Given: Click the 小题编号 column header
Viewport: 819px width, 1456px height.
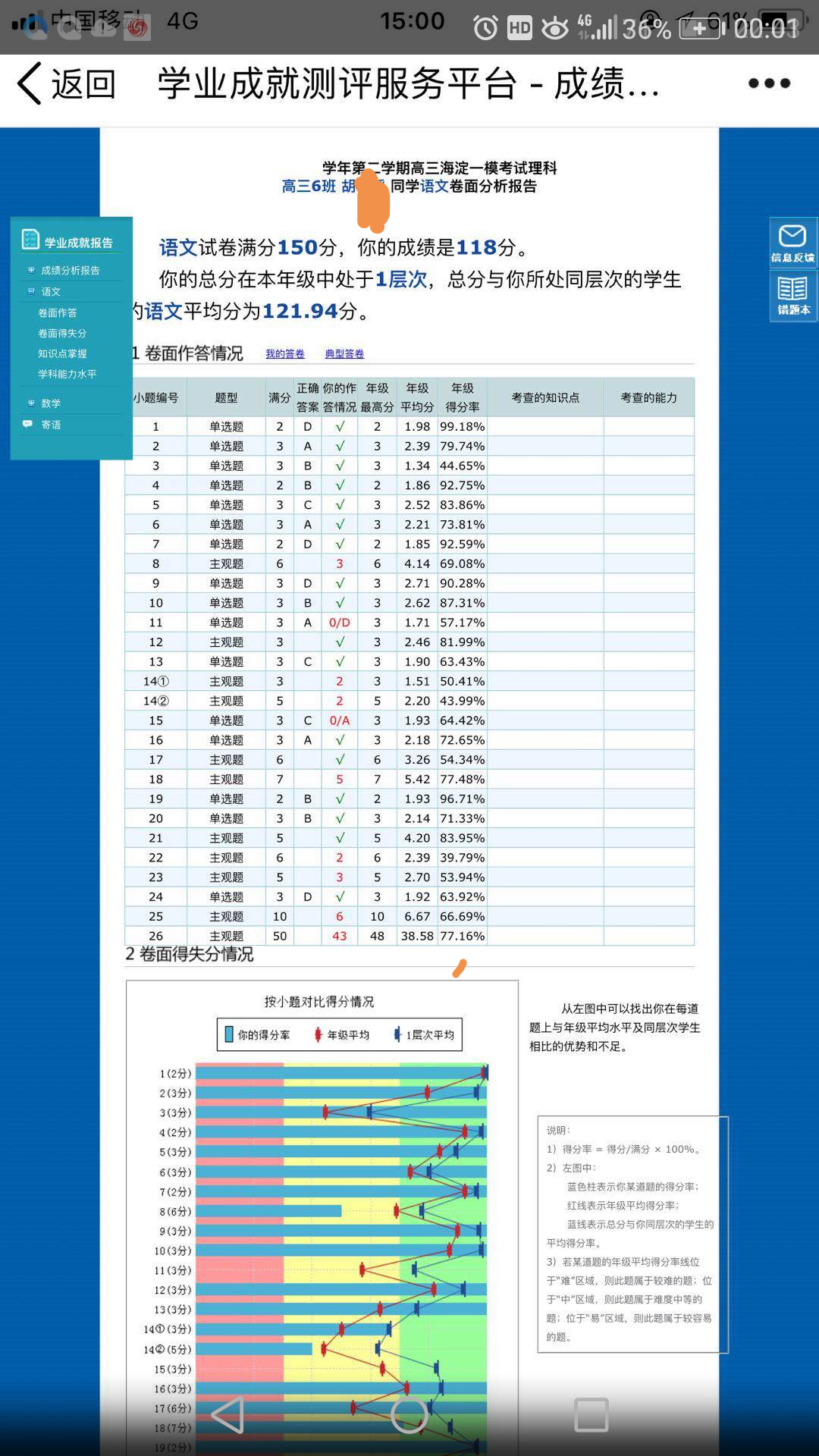Looking at the screenshot, I should pos(156,397).
